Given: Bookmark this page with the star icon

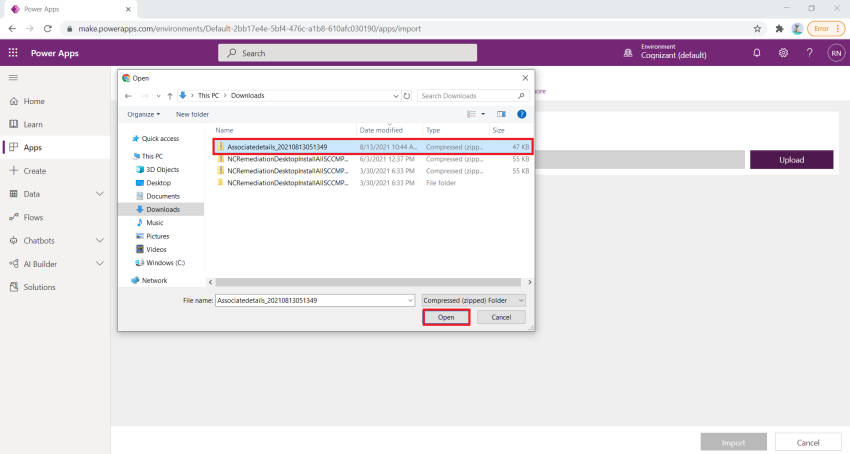Looking at the screenshot, I should pyautogui.click(x=757, y=29).
